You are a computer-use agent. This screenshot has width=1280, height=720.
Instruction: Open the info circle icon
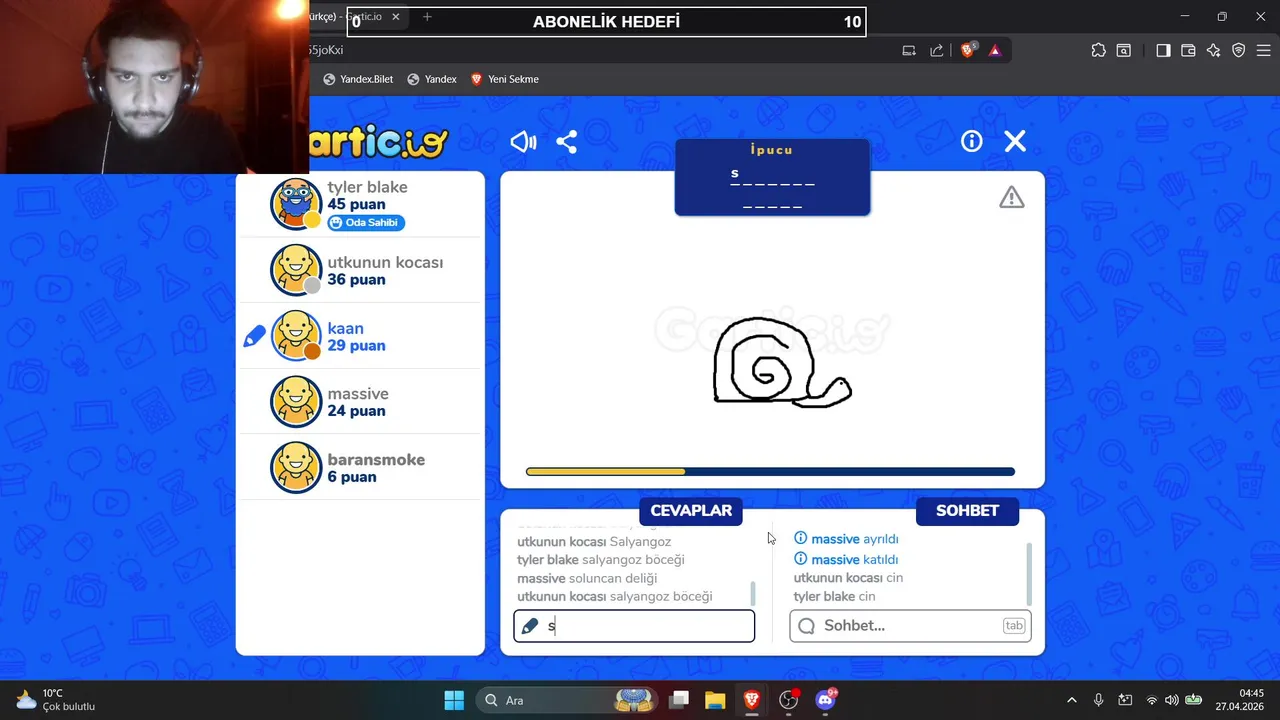point(972,141)
